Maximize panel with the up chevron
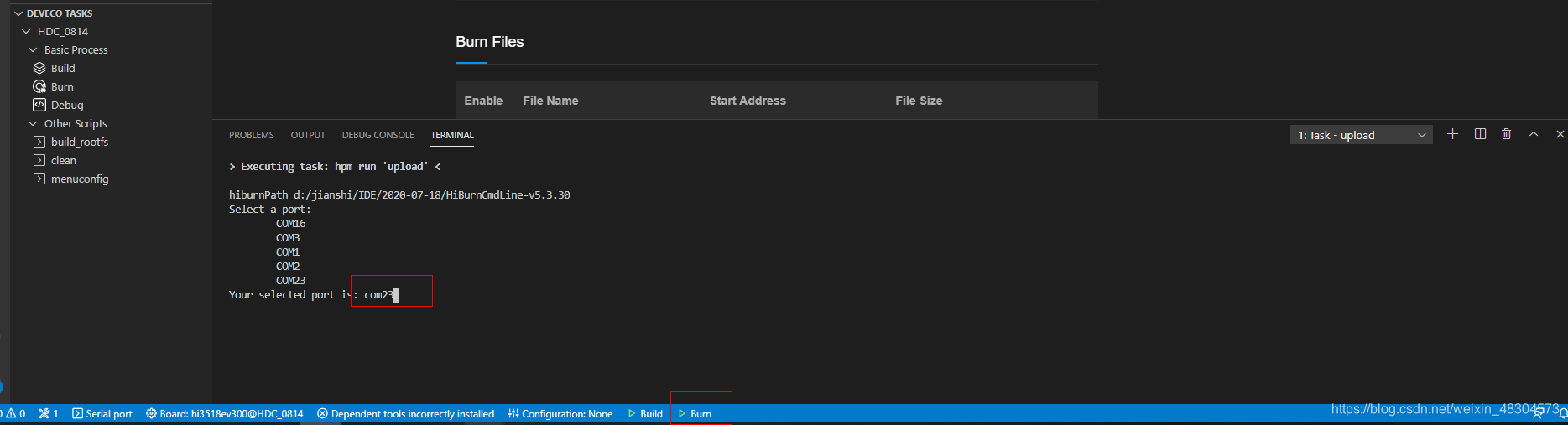 [x=1534, y=134]
